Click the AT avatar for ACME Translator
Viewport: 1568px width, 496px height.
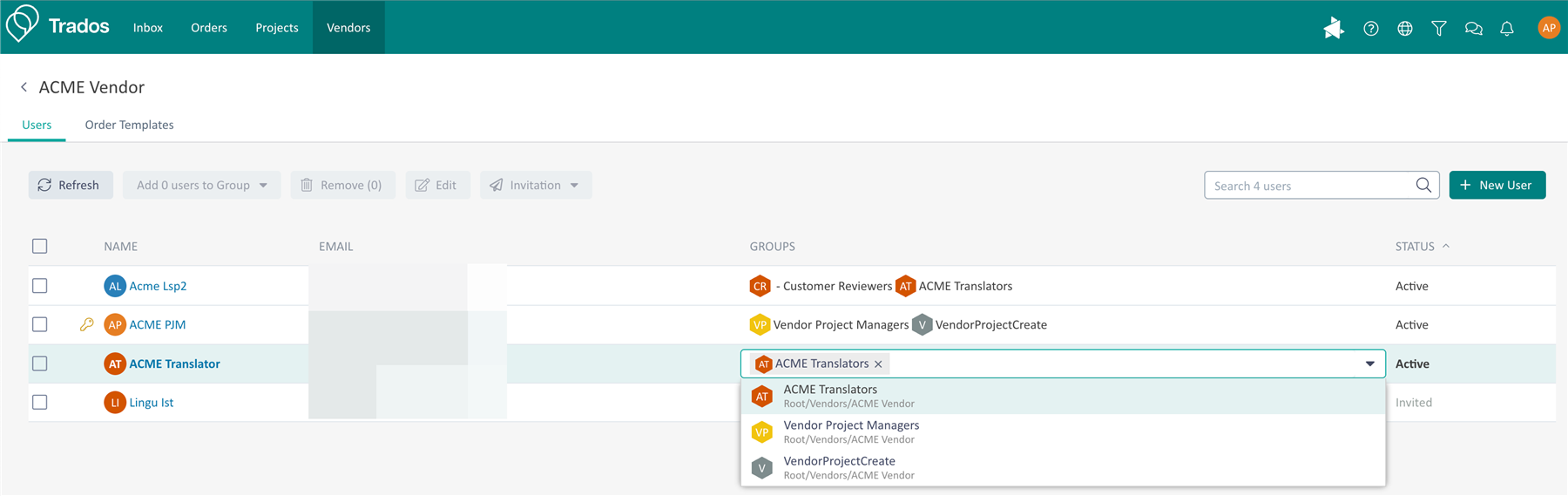115,364
